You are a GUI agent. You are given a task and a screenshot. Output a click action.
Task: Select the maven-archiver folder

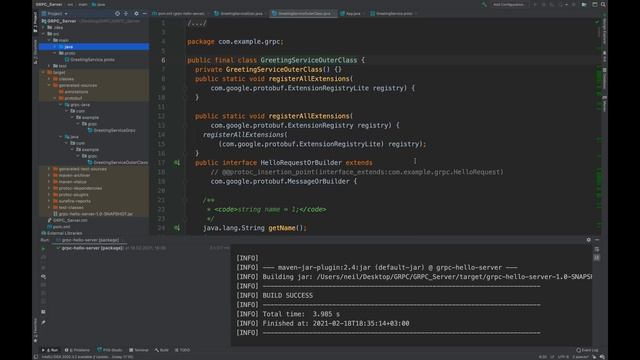74,176
